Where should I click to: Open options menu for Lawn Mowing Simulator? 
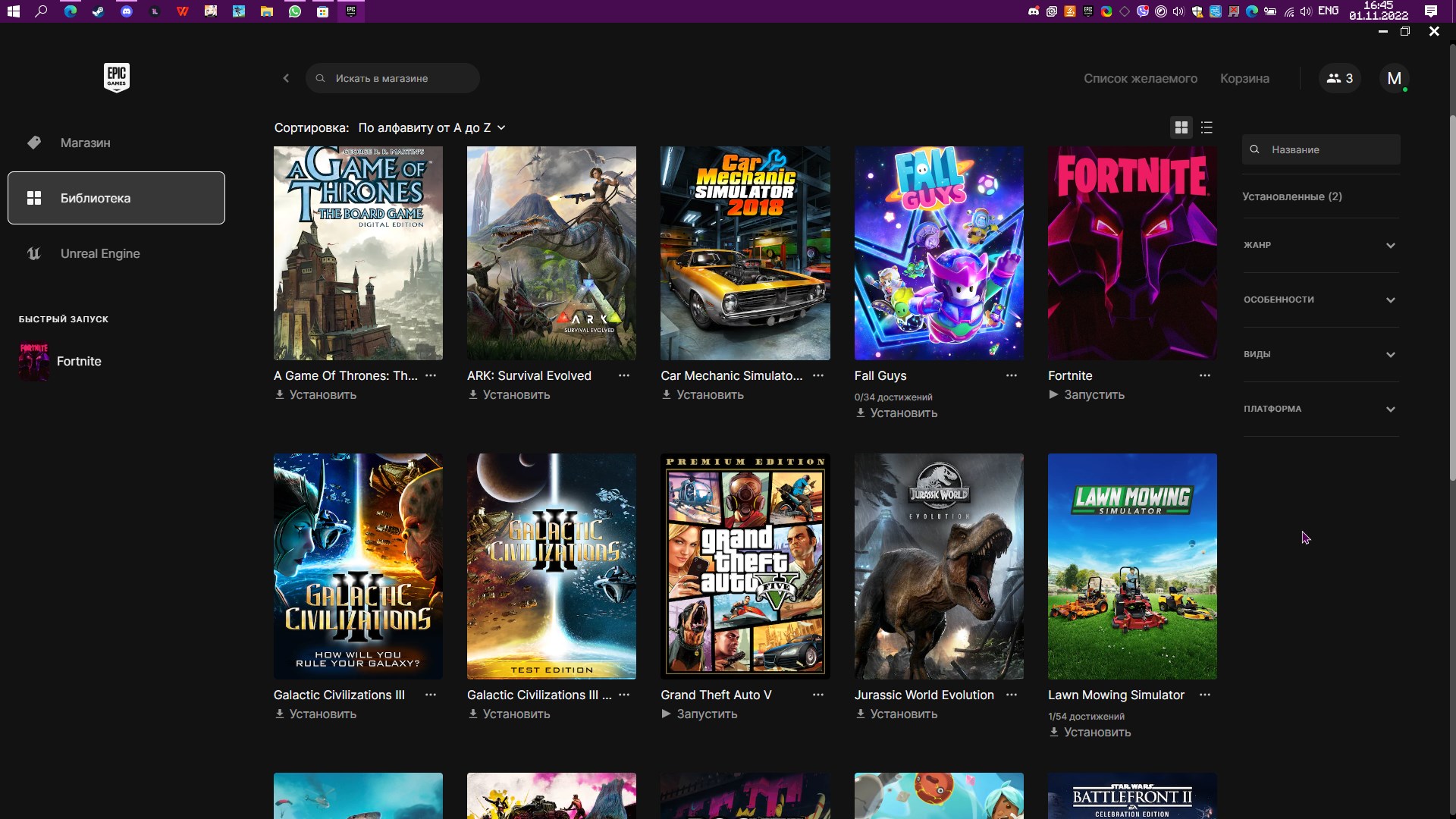point(1205,695)
